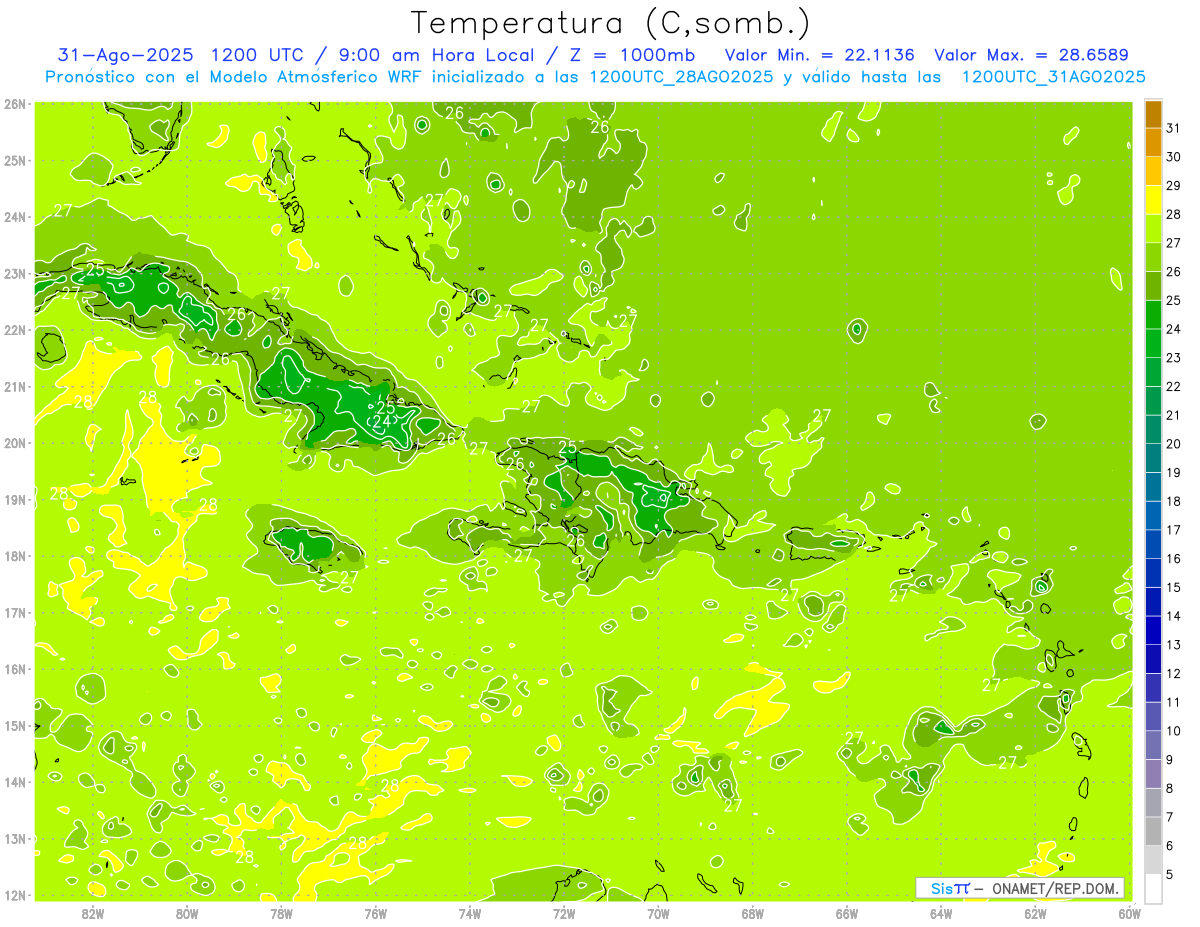
Task: Click colorbar value label '10'
Action: click(x=1174, y=731)
